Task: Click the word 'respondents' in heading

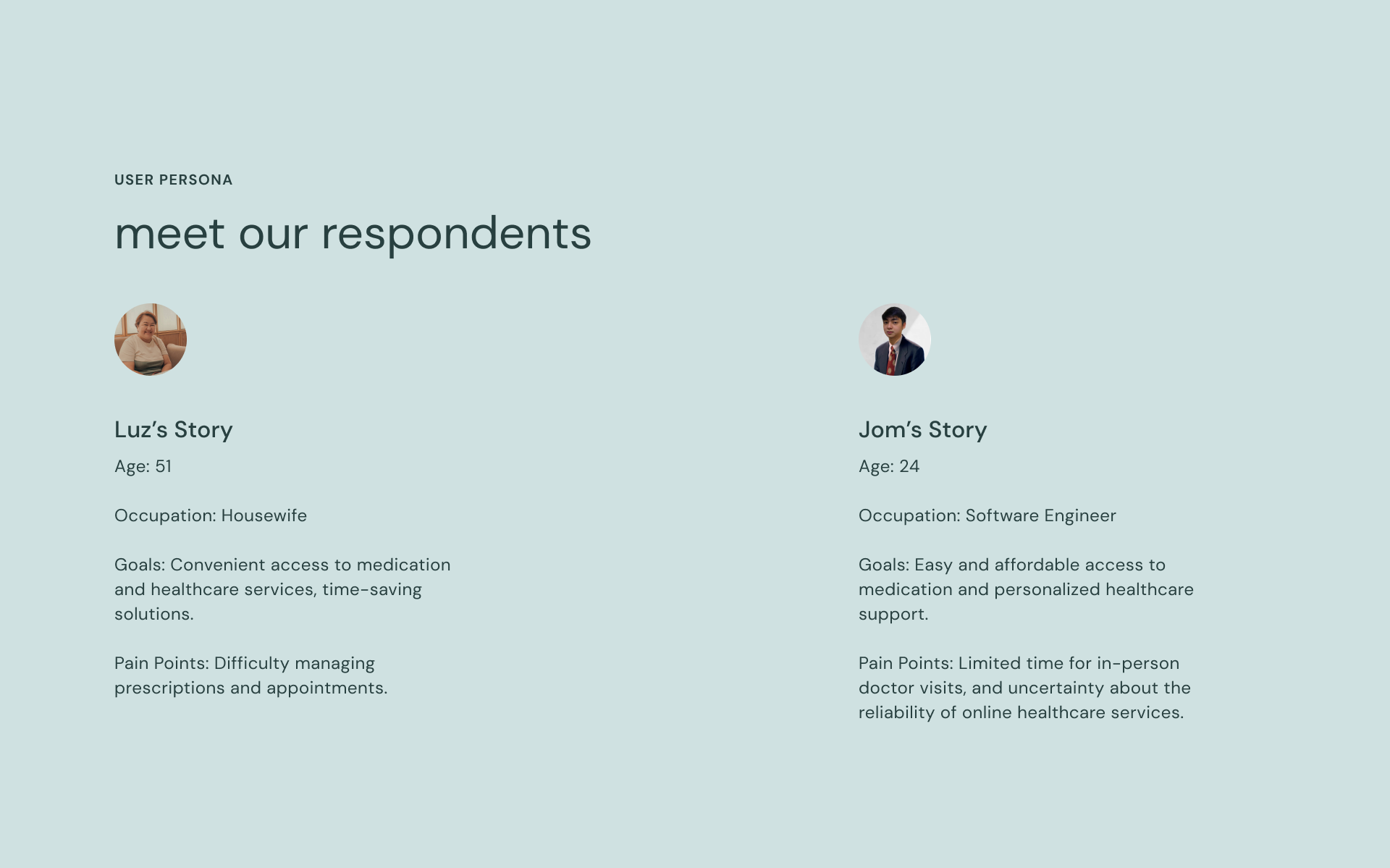Action: click(456, 235)
